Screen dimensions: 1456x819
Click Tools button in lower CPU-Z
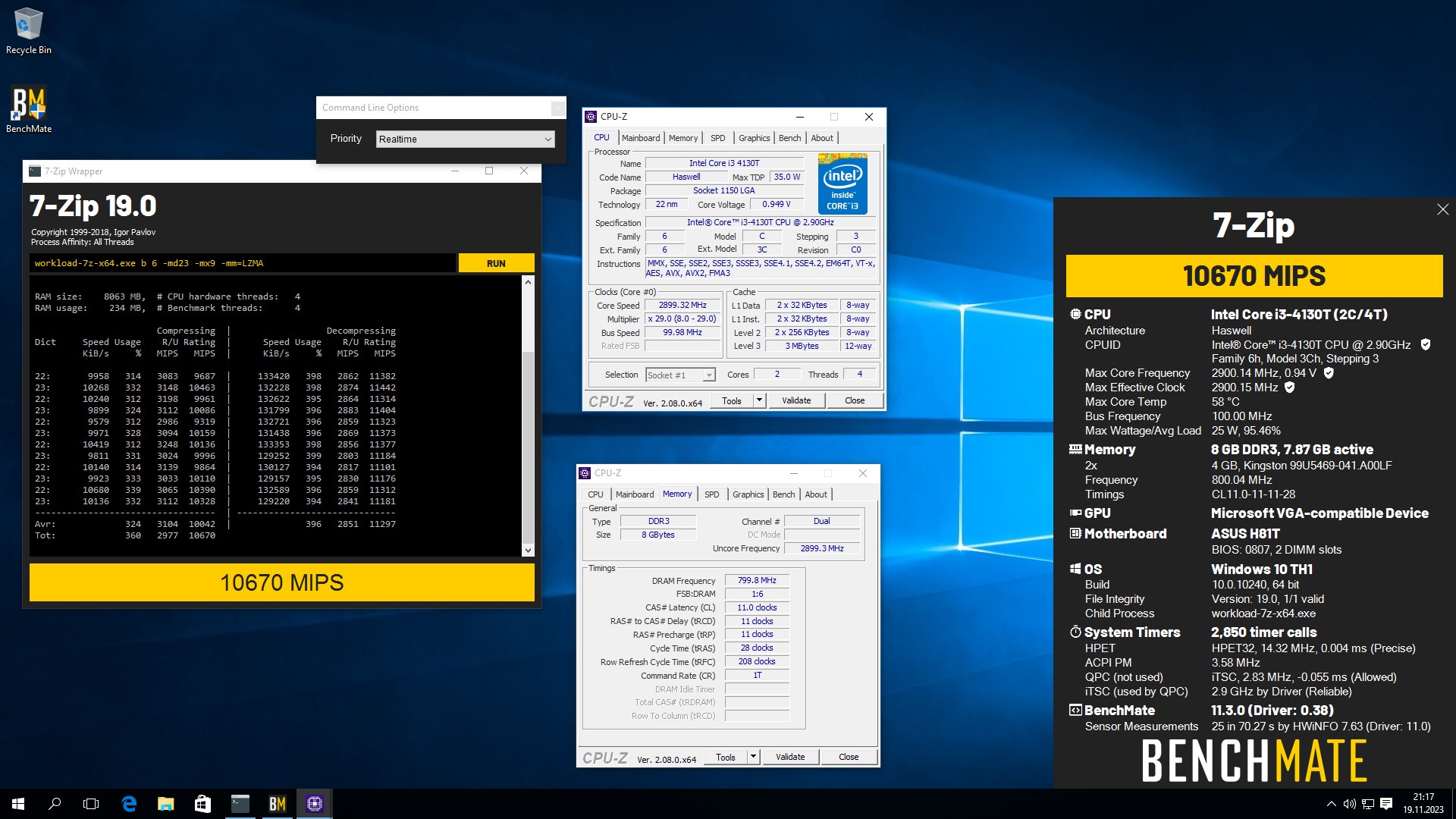click(x=726, y=757)
